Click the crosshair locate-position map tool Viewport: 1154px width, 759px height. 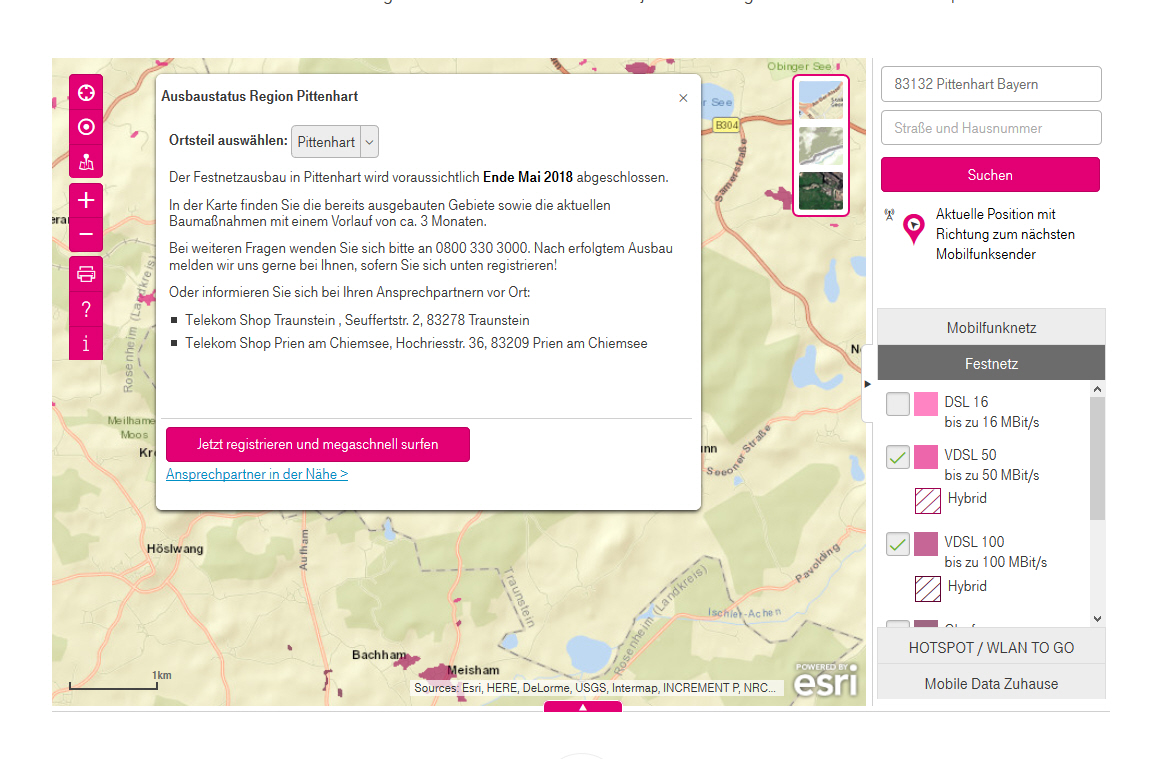tap(86, 93)
